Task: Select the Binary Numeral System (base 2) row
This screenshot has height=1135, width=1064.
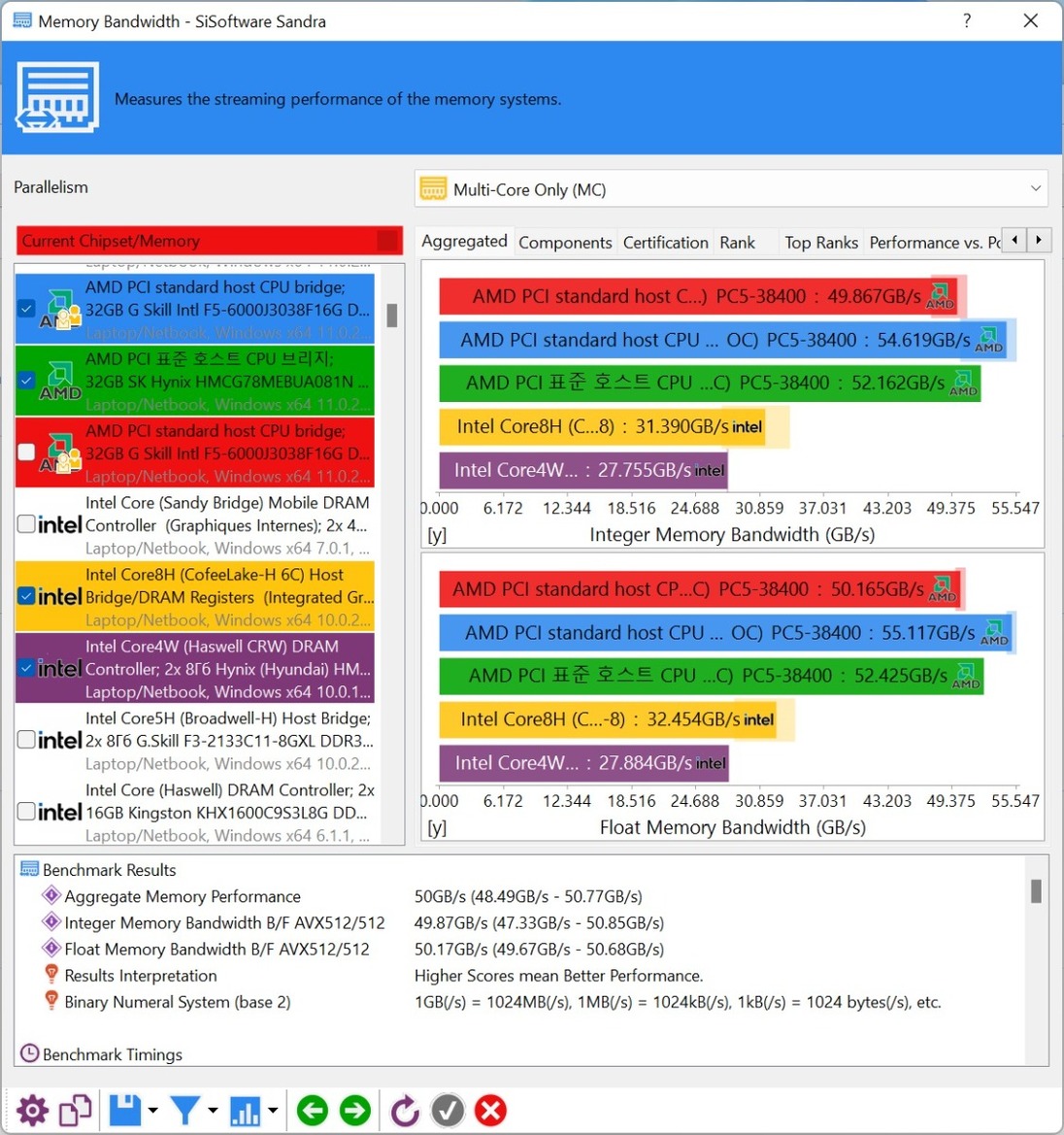Action: click(x=521, y=1002)
